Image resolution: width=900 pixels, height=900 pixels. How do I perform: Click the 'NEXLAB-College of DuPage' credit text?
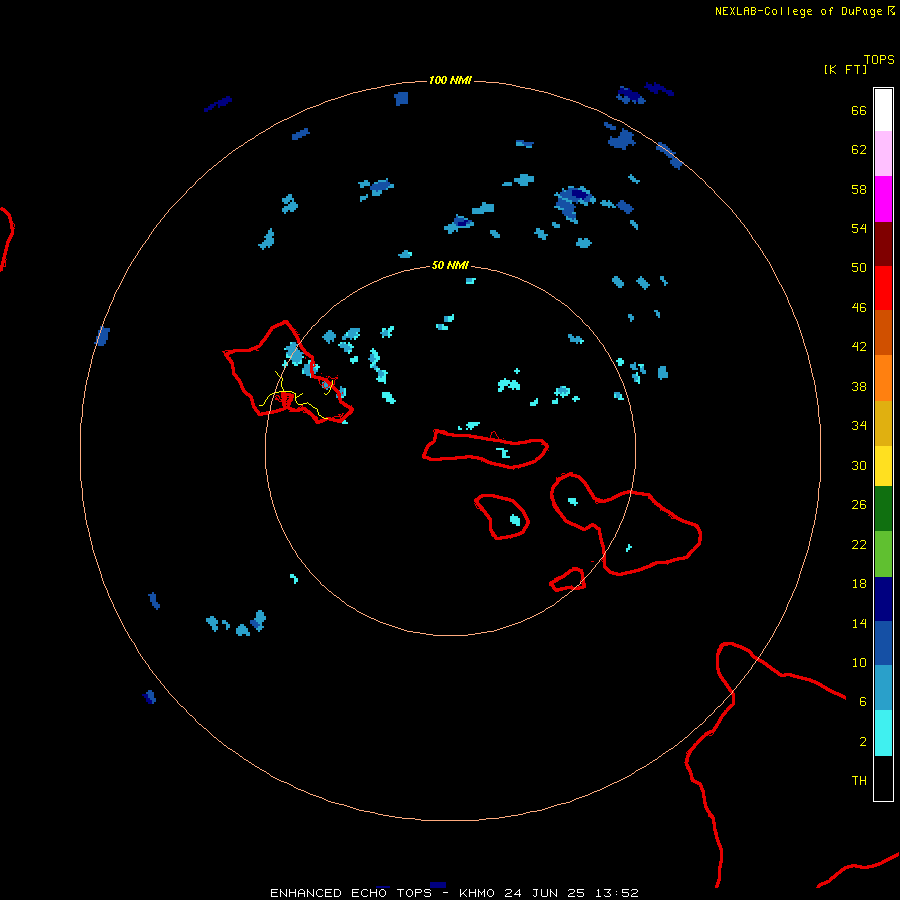pos(799,11)
